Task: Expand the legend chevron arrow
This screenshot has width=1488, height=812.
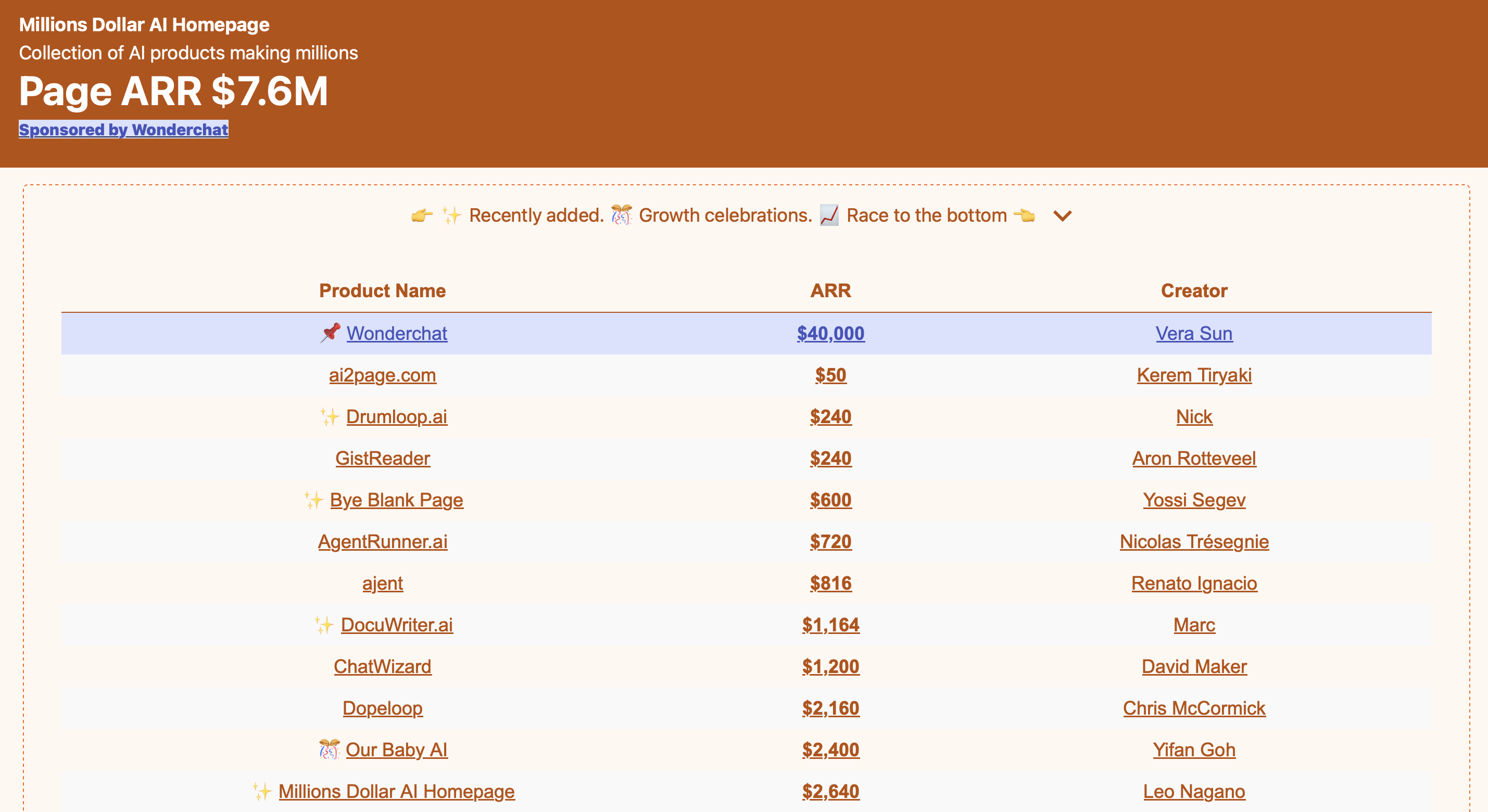Action: (x=1062, y=216)
